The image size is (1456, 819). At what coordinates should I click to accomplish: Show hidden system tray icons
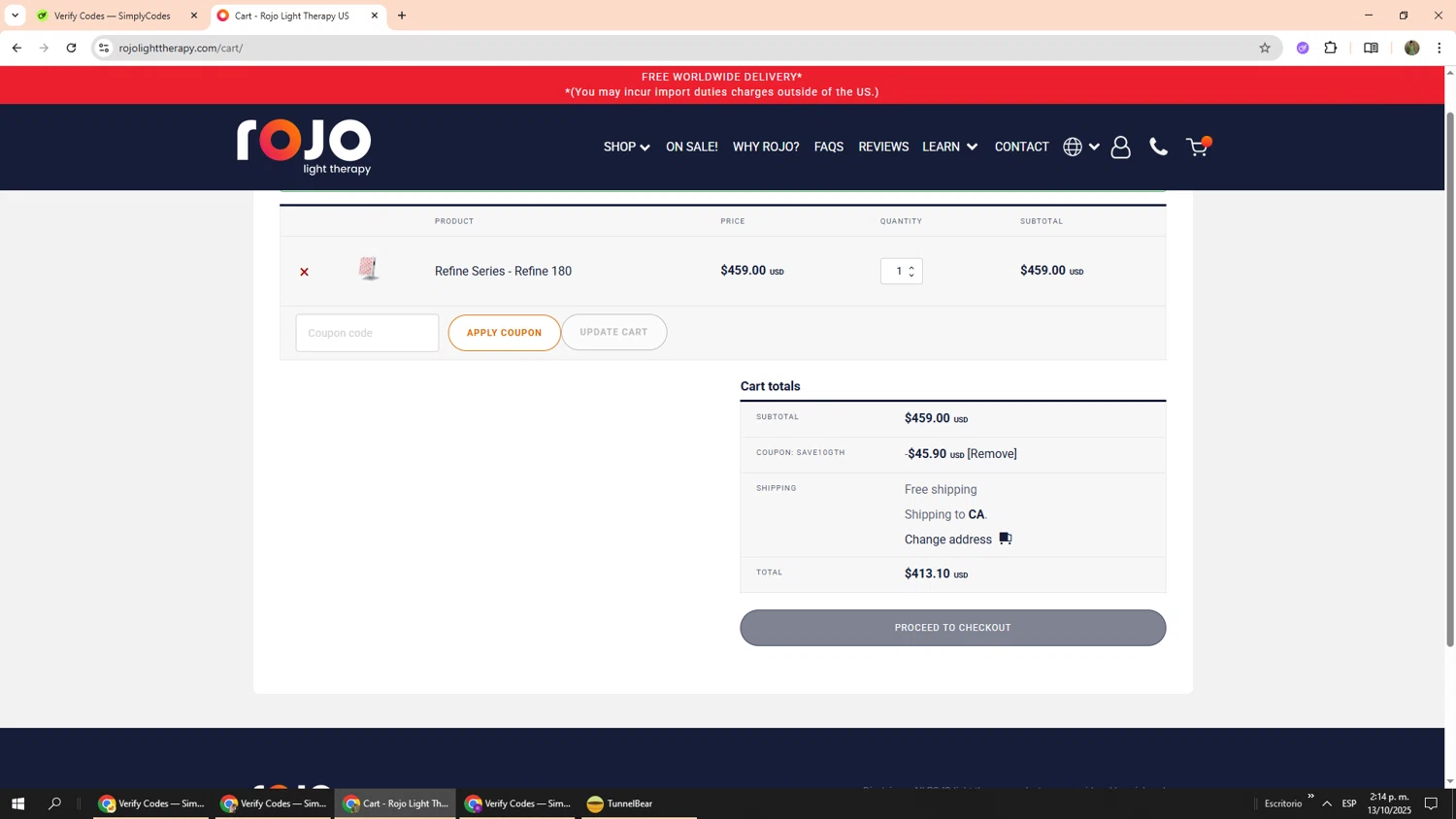tap(1327, 803)
